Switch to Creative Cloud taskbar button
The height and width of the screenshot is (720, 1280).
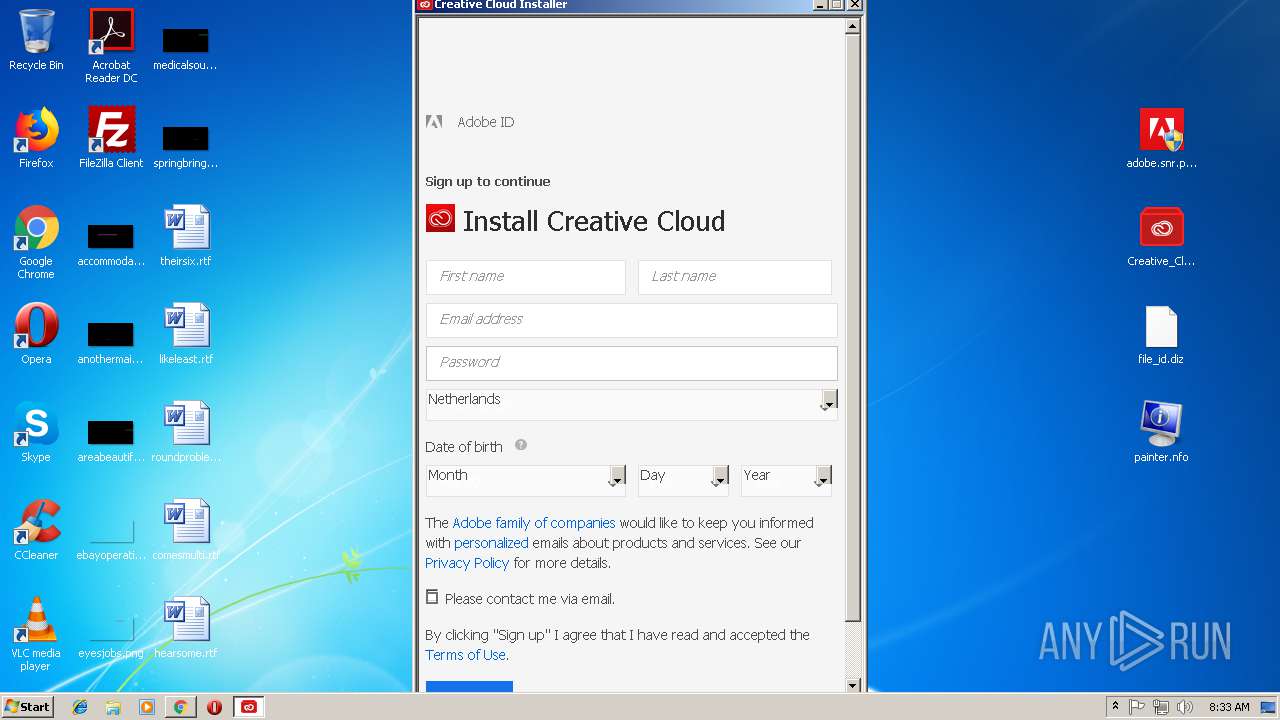[249, 707]
